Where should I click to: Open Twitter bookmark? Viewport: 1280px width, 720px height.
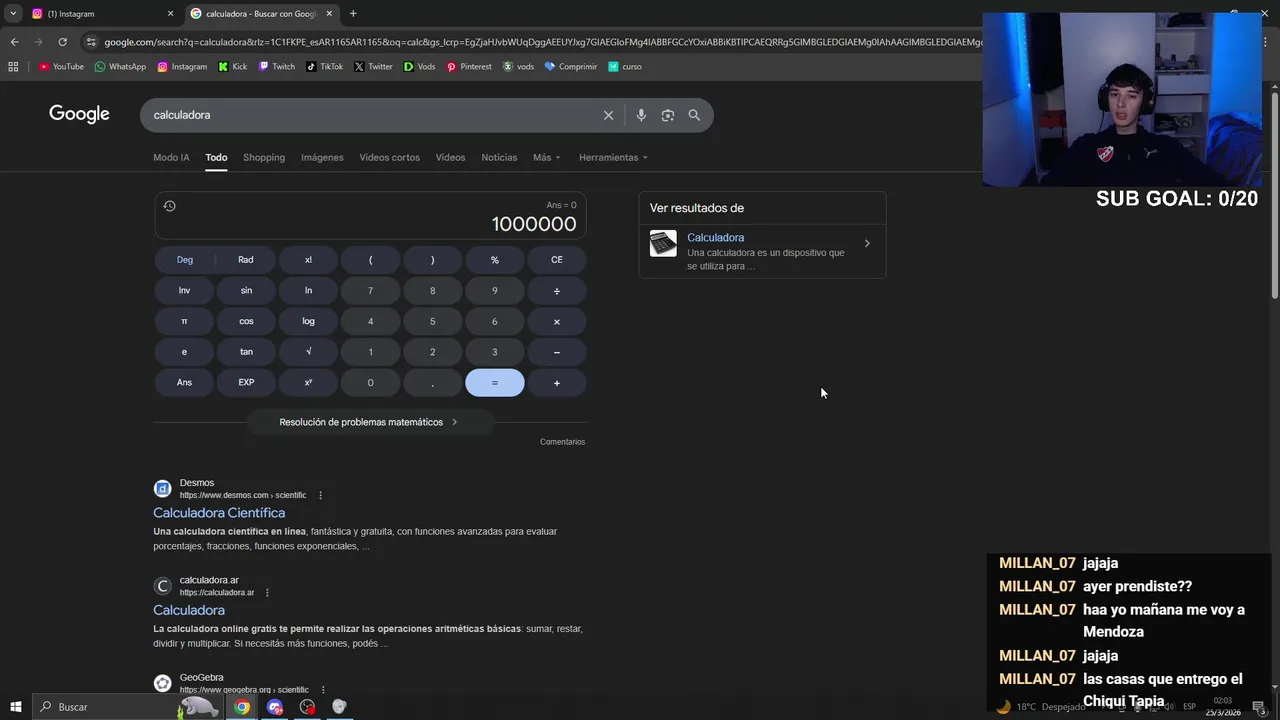coord(373,67)
